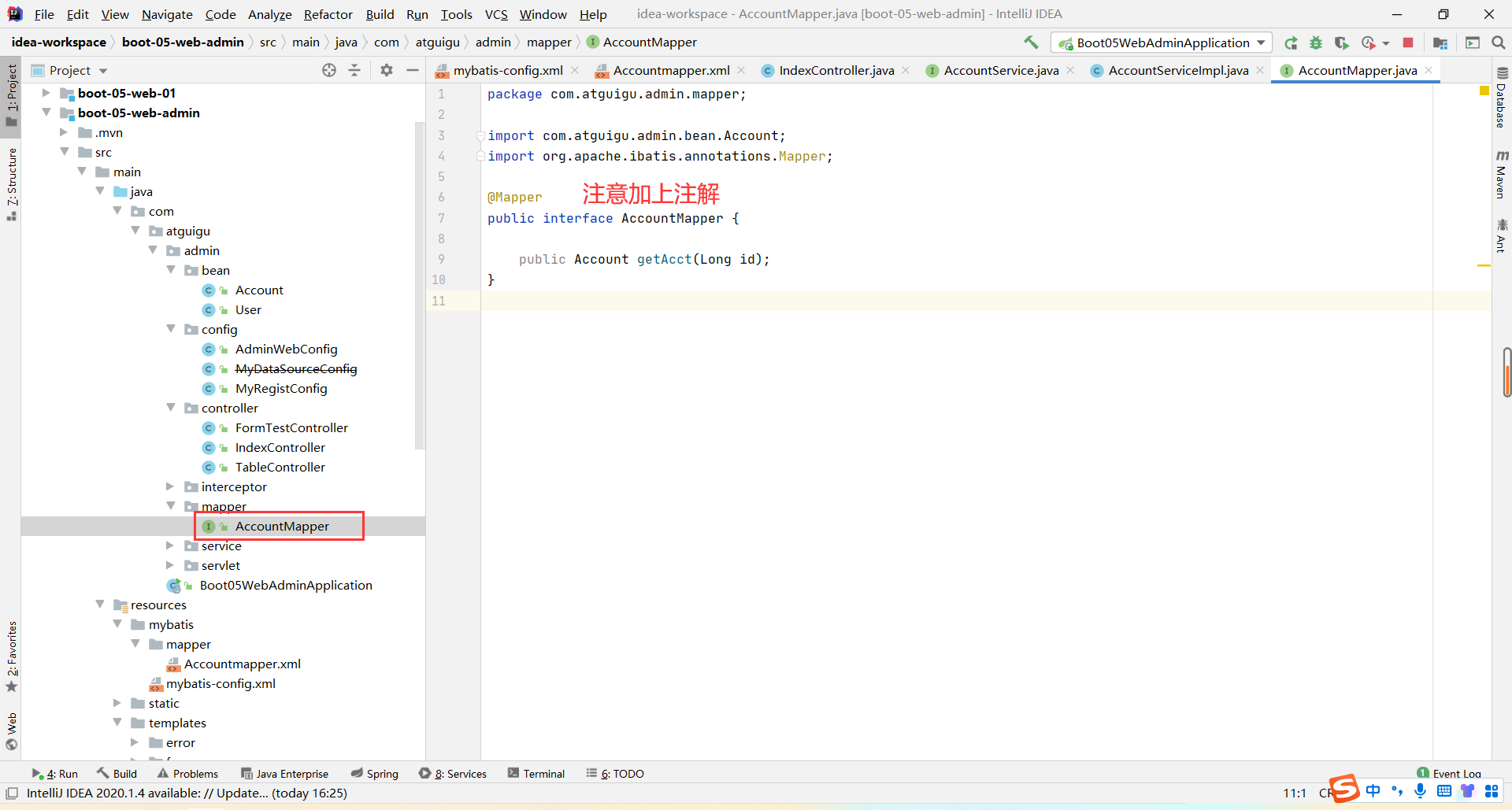Switch to the IndexController.java tab
This screenshot has width=1512, height=810.
tap(836, 70)
